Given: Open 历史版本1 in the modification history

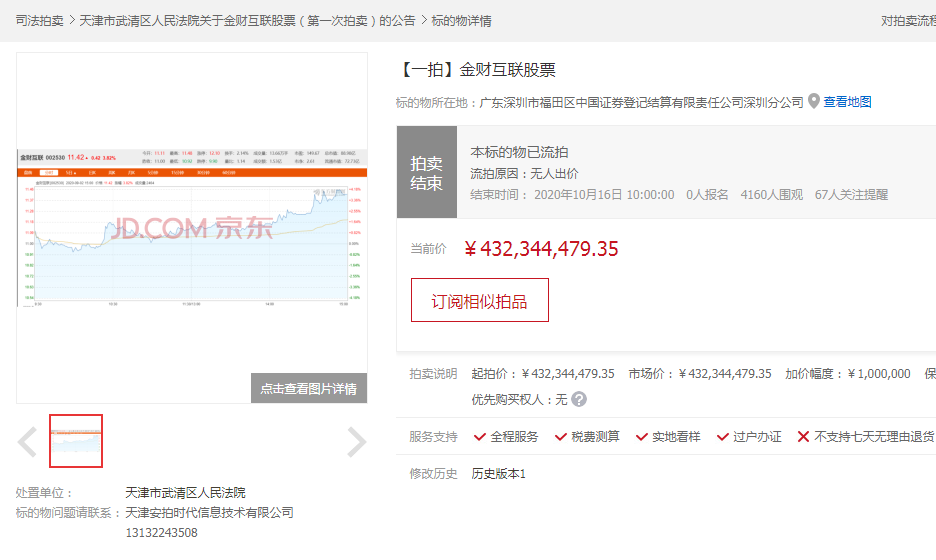Looking at the screenshot, I should point(498,474).
